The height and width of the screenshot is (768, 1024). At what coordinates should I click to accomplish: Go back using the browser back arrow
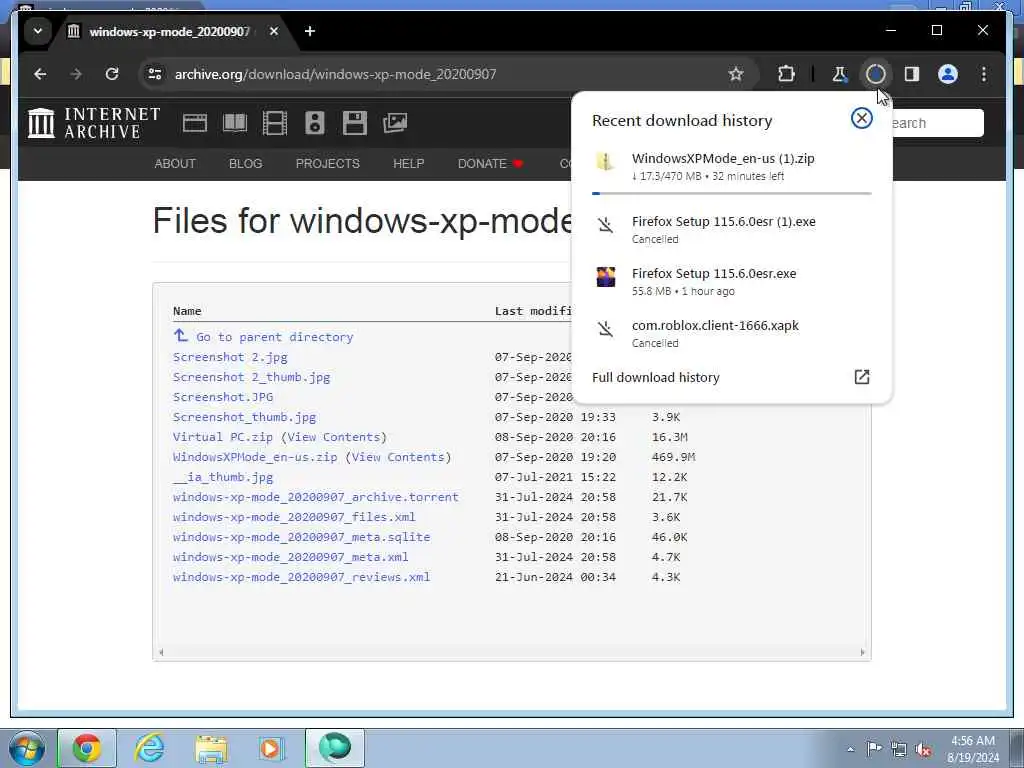pos(40,74)
